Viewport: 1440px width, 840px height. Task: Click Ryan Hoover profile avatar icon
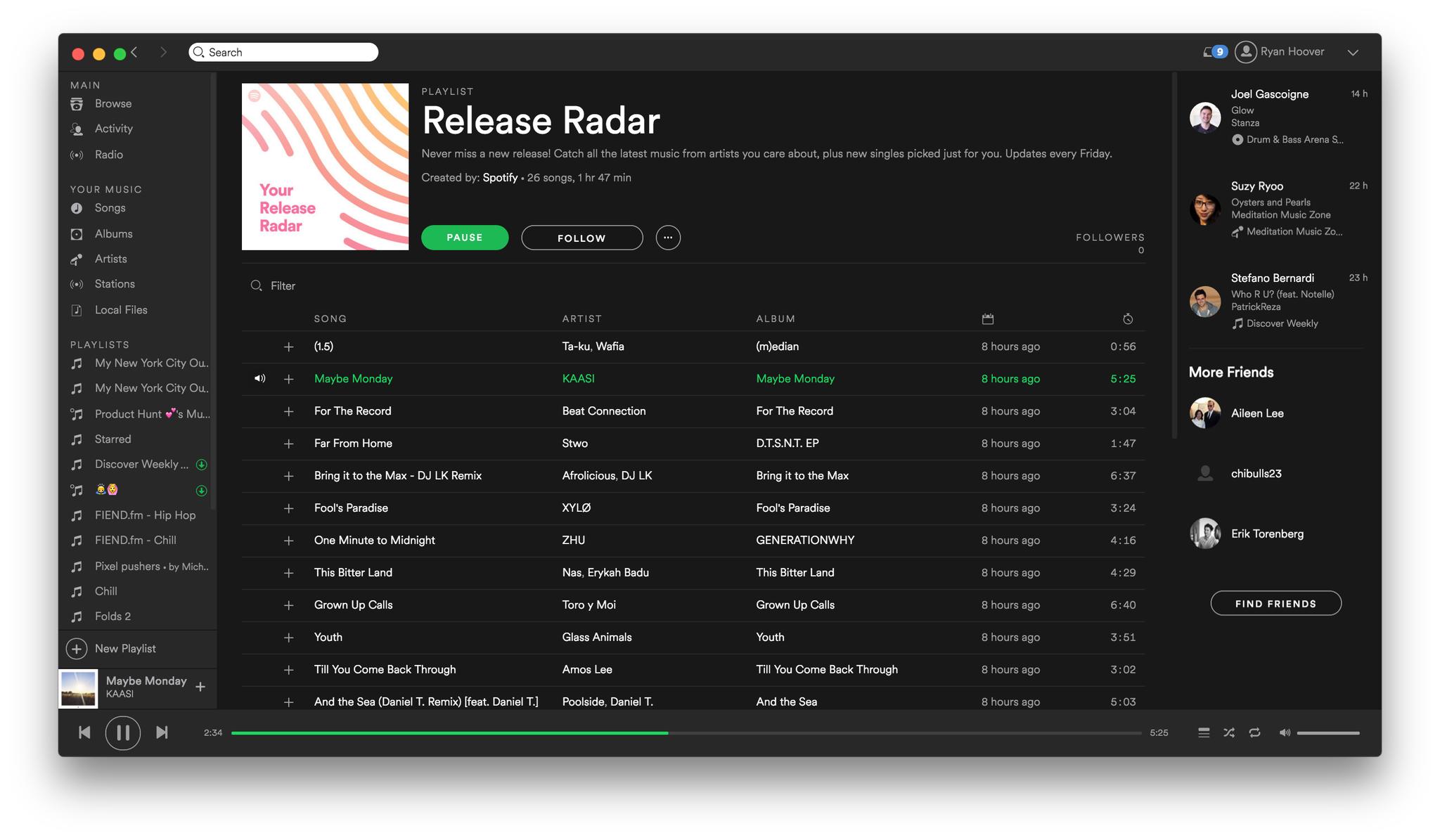click(x=1246, y=52)
